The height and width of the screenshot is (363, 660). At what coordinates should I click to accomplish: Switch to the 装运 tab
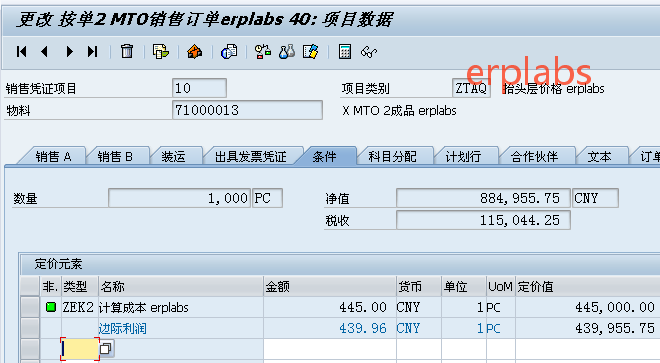coord(173,157)
